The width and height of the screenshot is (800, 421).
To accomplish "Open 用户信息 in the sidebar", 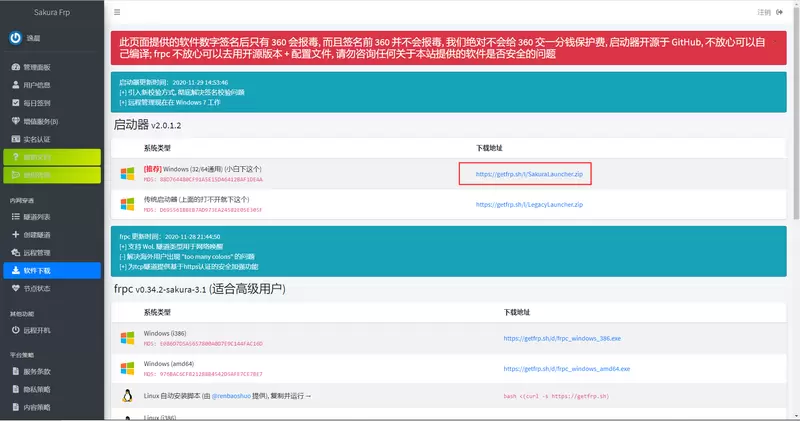I will tap(52, 85).
